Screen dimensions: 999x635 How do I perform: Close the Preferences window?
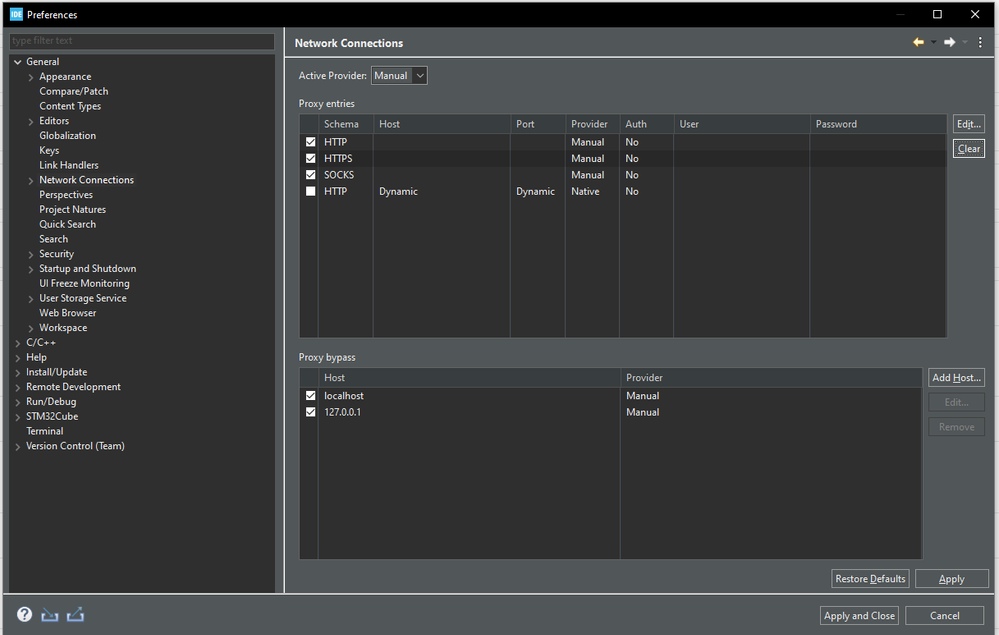(x=975, y=14)
